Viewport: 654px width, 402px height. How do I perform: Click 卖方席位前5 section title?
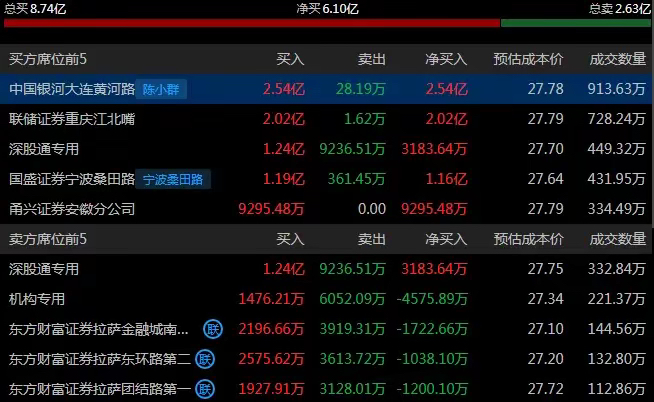point(48,239)
